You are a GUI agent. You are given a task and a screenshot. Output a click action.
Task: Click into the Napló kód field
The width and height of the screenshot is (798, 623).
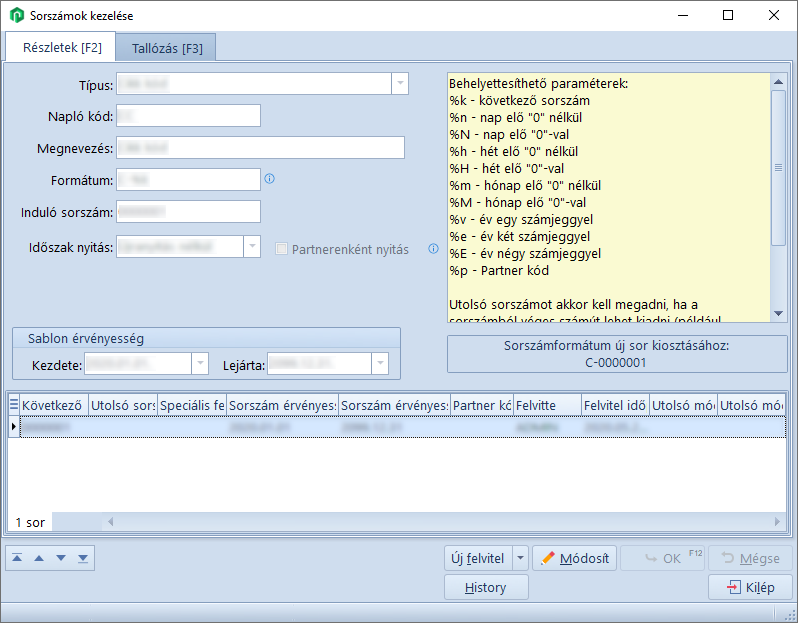click(x=188, y=116)
